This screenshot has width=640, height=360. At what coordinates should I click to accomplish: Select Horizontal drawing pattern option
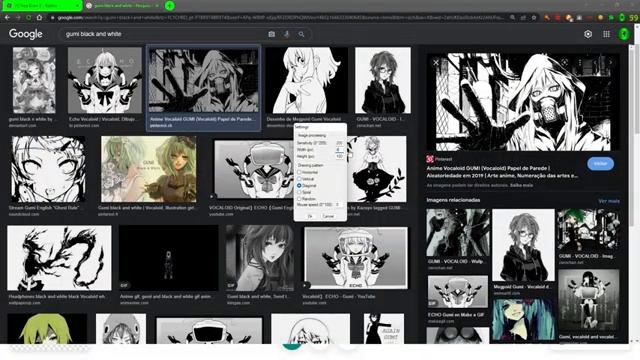tap(299, 172)
